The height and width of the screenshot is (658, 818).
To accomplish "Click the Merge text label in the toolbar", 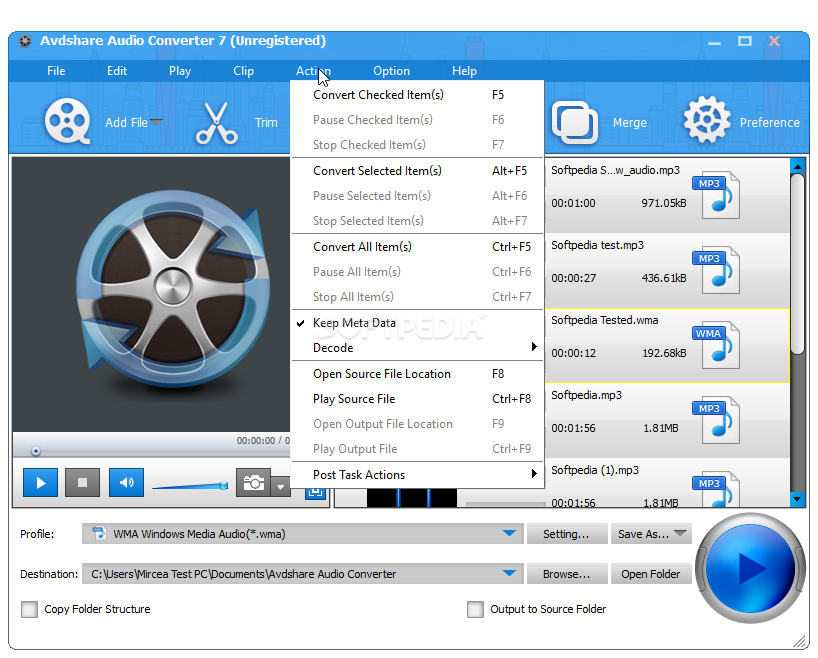I will coord(630,123).
